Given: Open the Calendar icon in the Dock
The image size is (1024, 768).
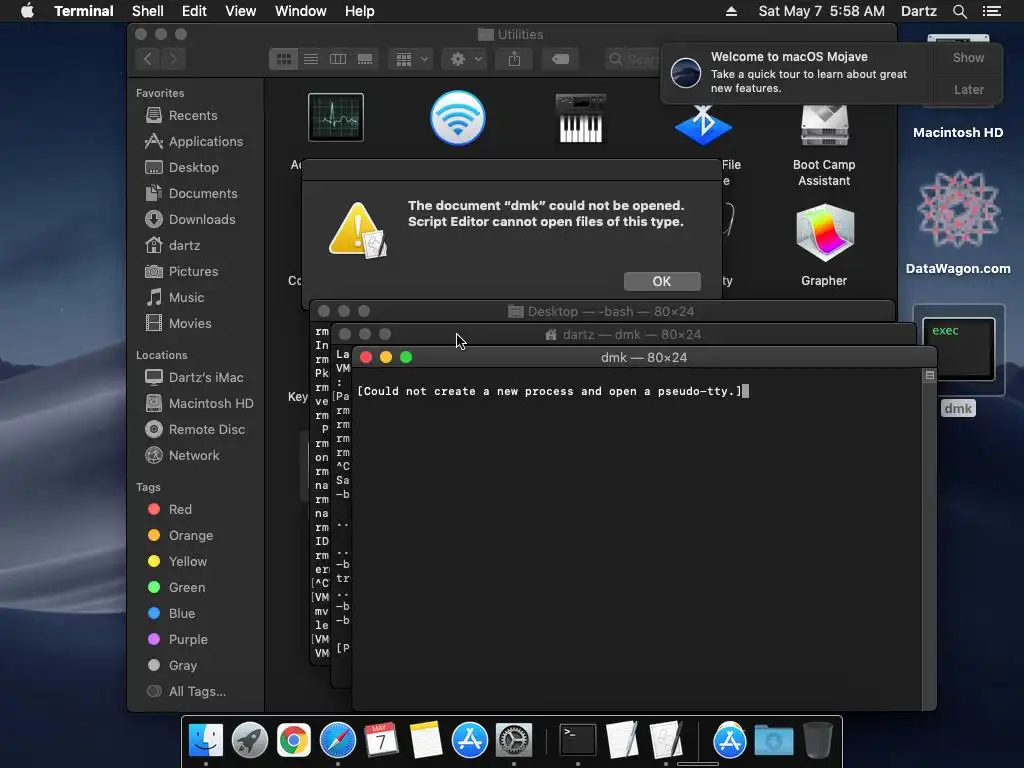Looking at the screenshot, I should [381, 741].
